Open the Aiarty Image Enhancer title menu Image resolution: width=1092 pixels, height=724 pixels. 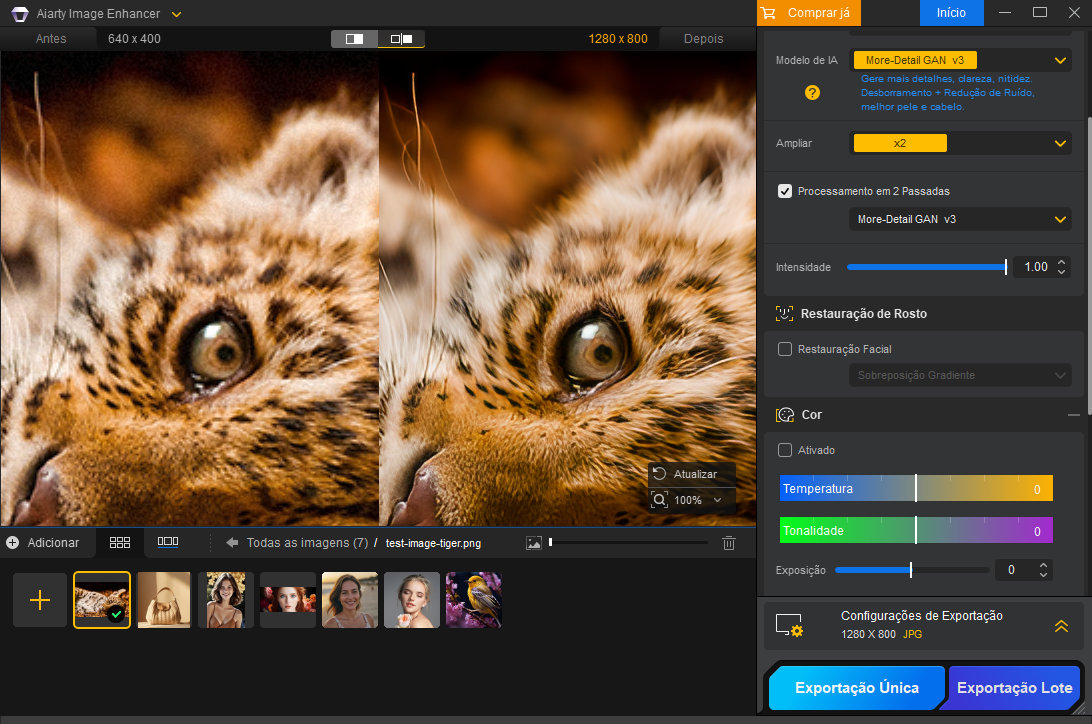pyautogui.click(x=176, y=14)
